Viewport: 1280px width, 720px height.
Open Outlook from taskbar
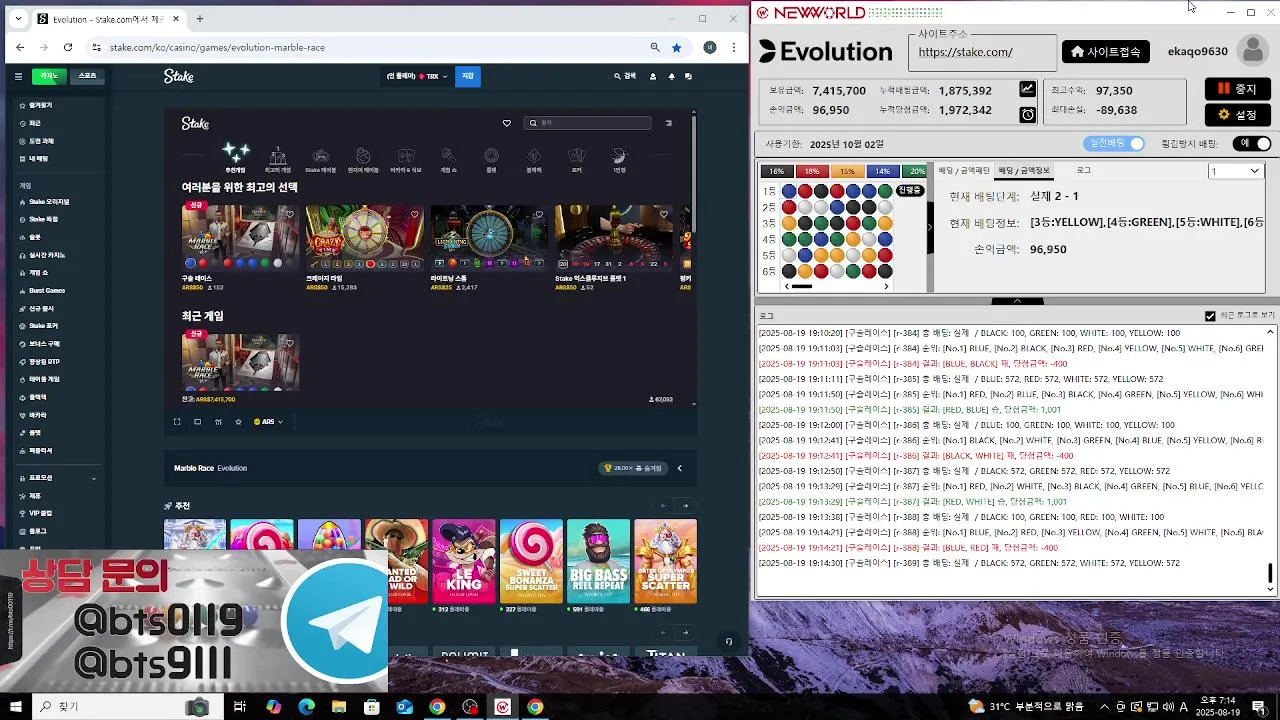click(x=405, y=707)
